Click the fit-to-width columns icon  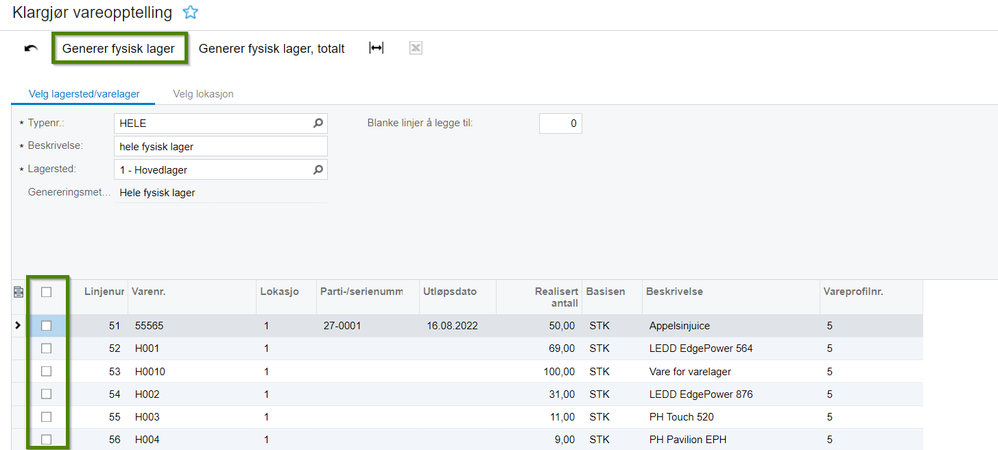tap(376, 48)
